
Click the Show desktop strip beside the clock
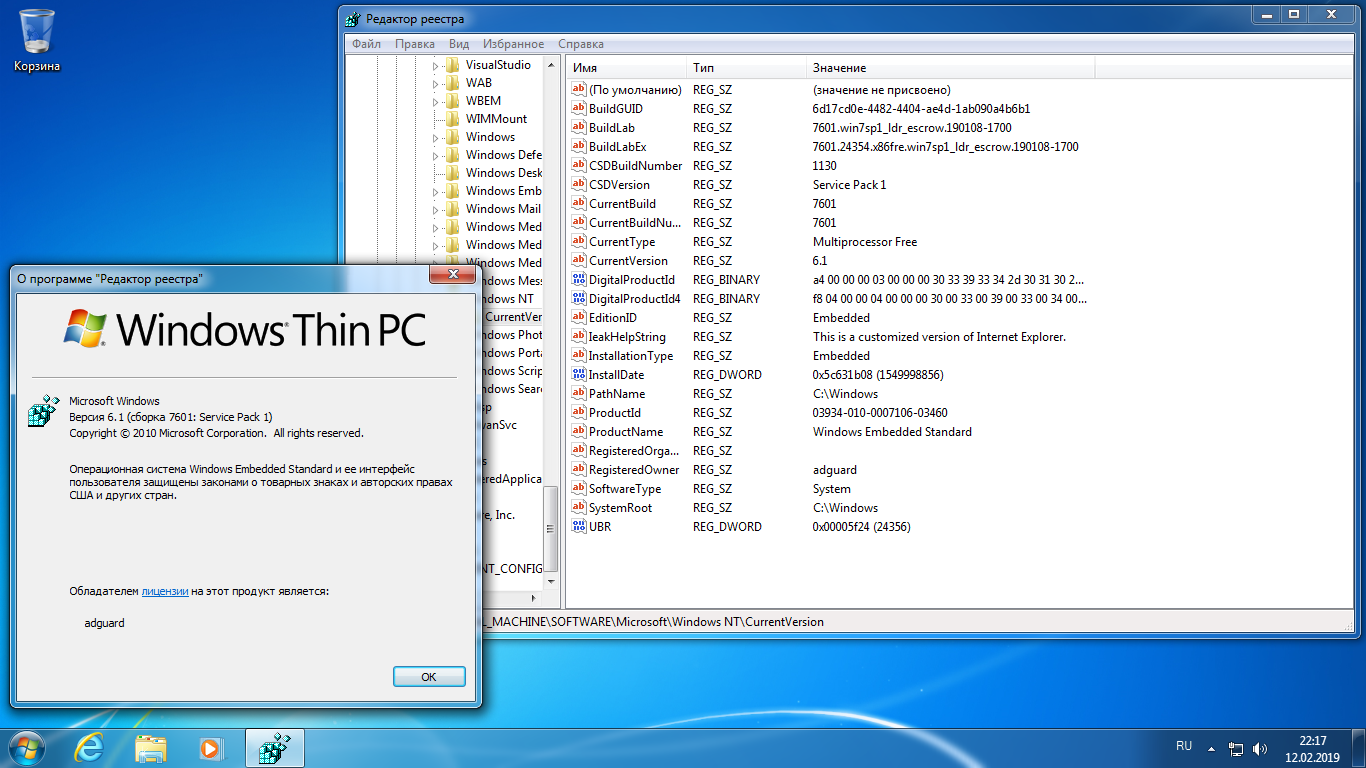click(x=1358, y=748)
